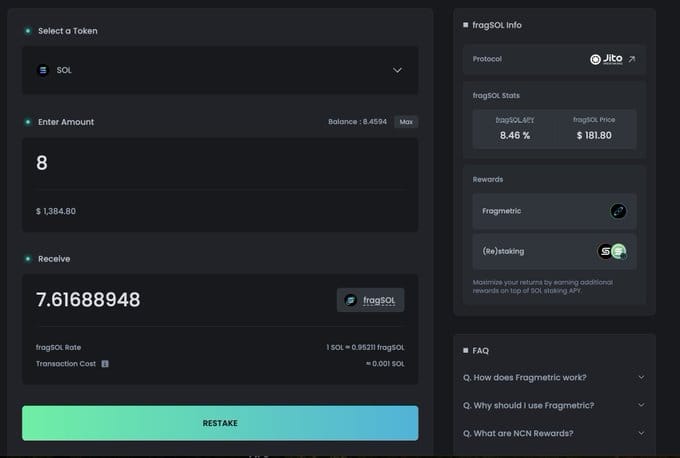
Task: Click the Solayer S restaking icon
Action: pos(605,251)
